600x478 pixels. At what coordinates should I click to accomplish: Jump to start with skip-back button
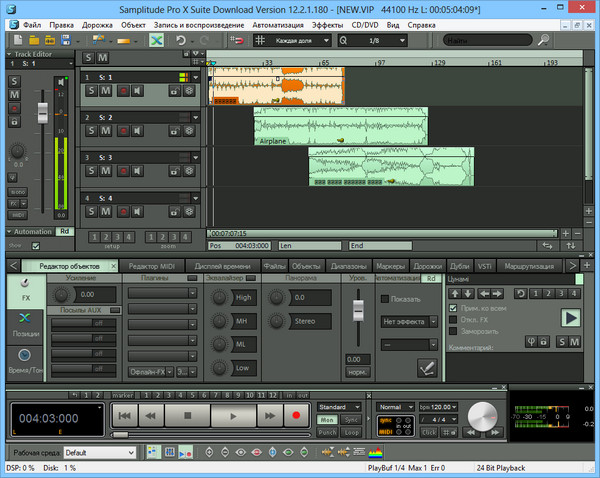click(x=125, y=415)
